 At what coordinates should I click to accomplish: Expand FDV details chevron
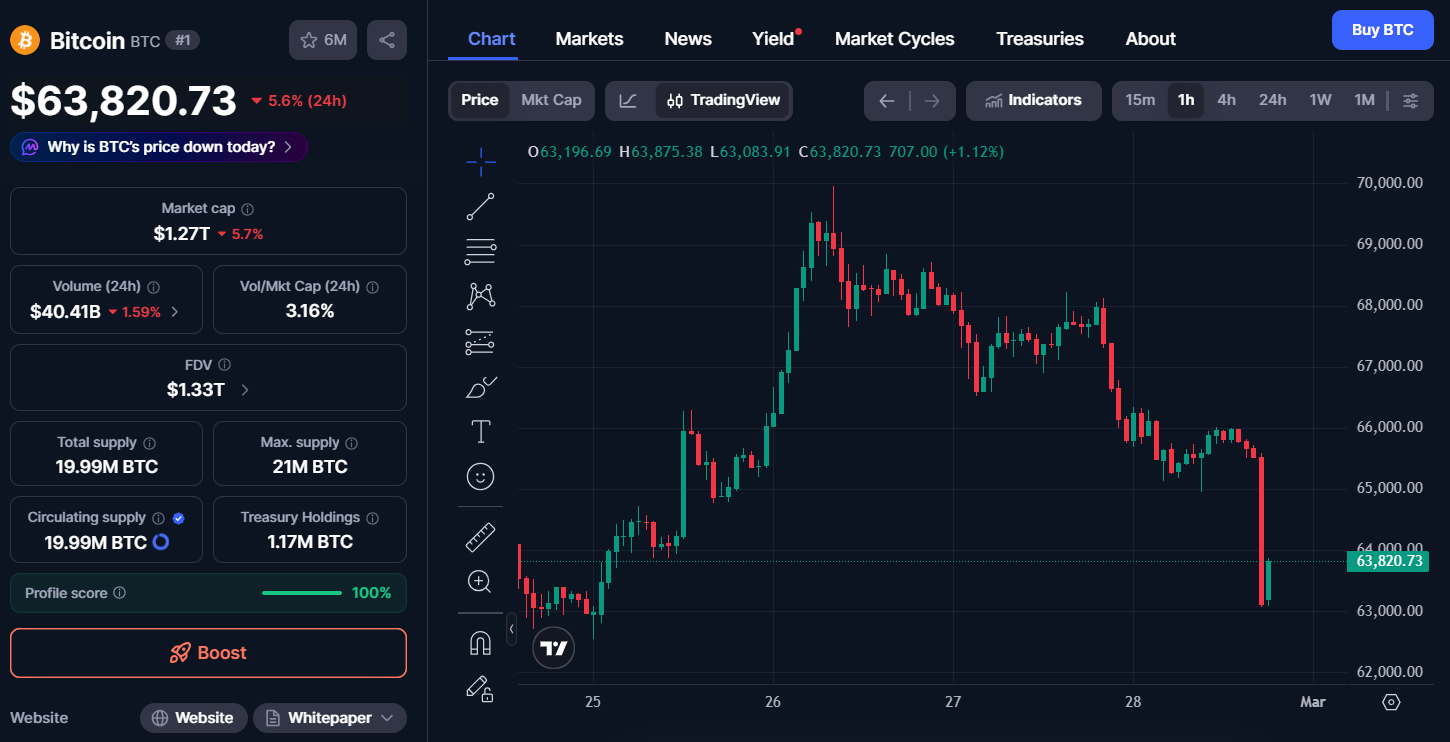245,390
